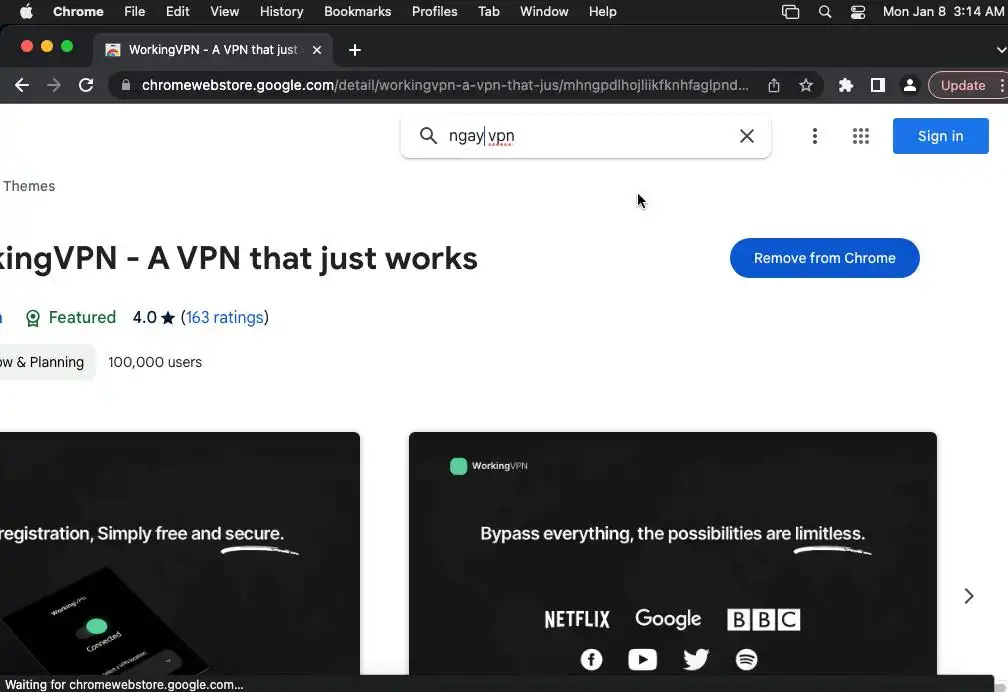This screenshot has width=1008, height=692.
Task: Click the green Connected toggle in screenshot
Action: coord(93,628)
